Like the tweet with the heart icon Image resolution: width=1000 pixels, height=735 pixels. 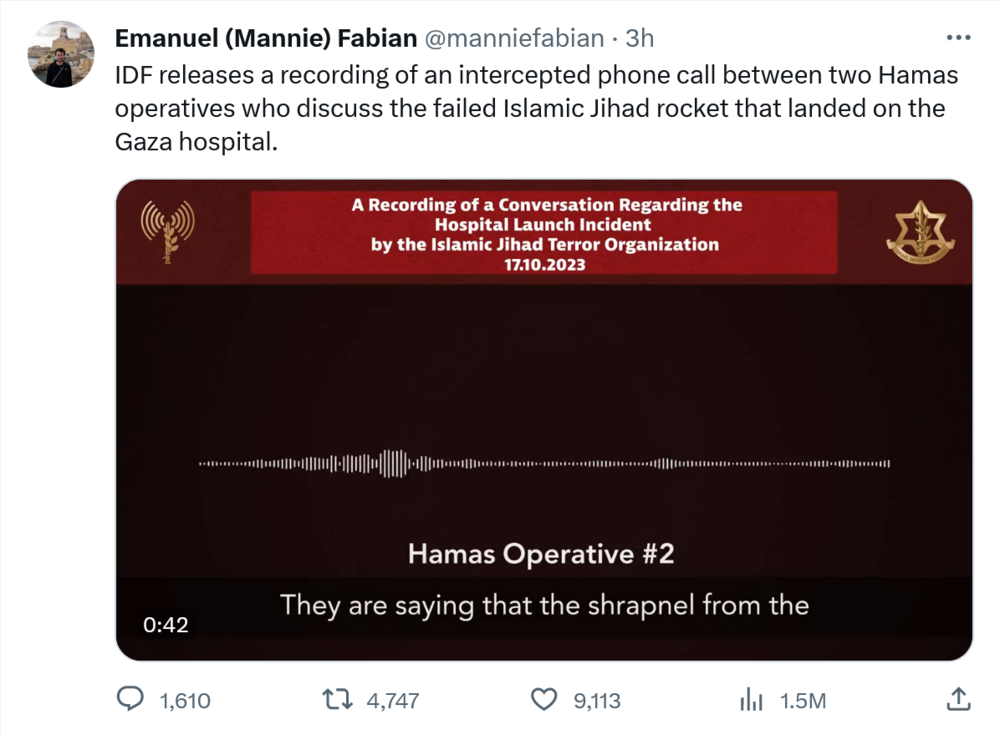pyautogui.click(x=544, y=699)
